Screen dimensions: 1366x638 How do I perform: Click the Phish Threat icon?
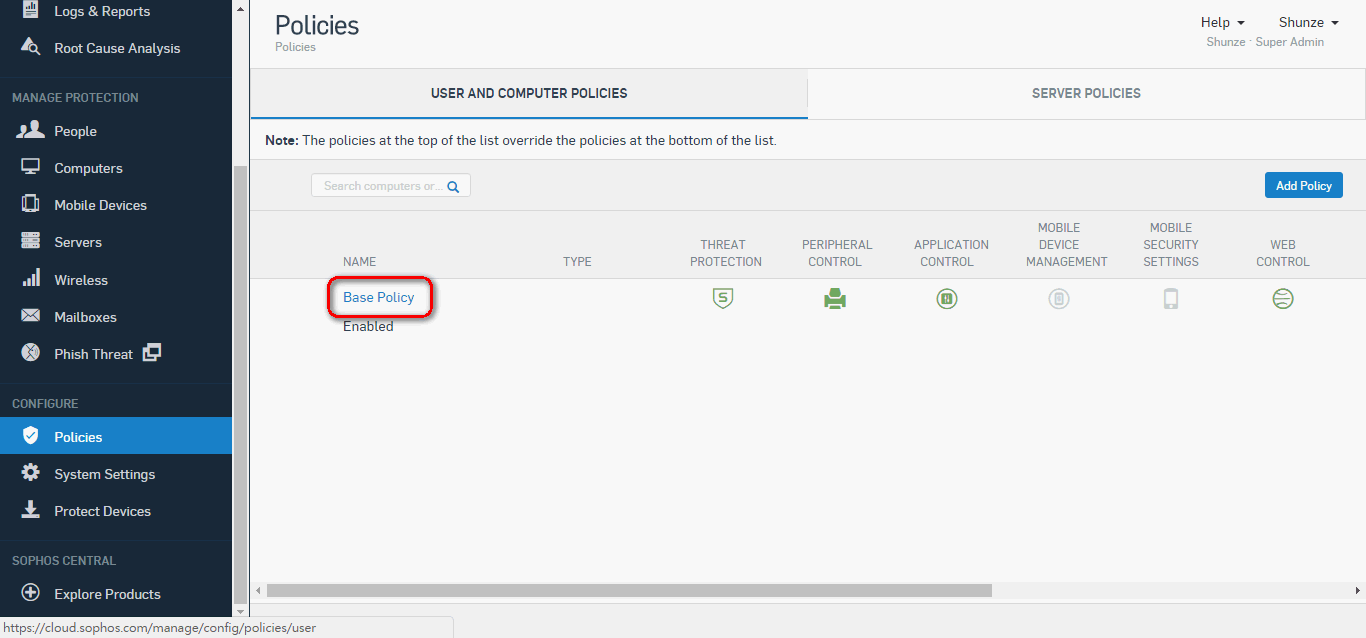(x=31, y=353)
